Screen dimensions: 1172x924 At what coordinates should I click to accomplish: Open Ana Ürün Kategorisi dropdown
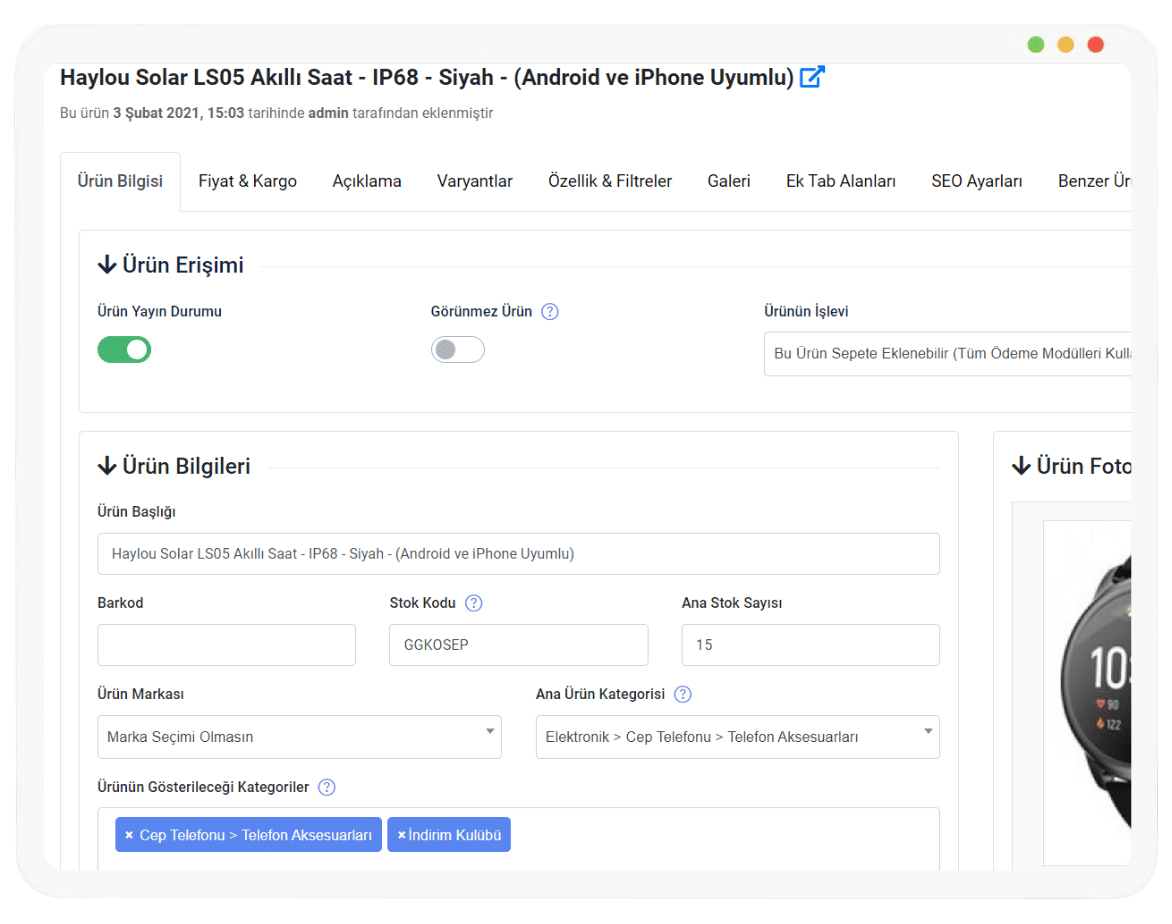pyautogui.click(x=737, y=737)
